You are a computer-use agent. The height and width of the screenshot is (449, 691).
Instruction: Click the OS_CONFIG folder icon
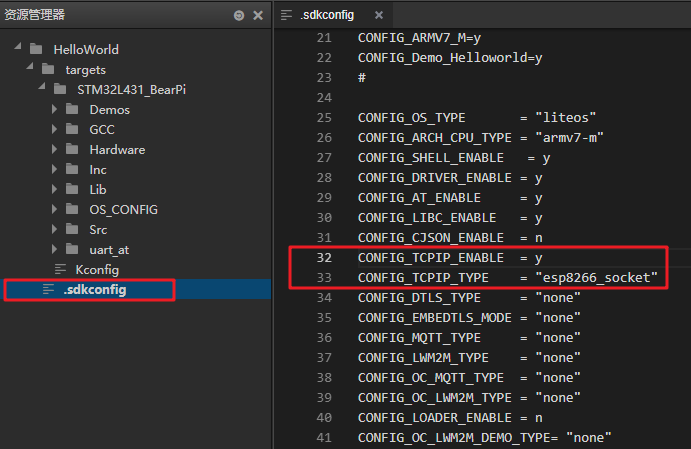(72, 209)
